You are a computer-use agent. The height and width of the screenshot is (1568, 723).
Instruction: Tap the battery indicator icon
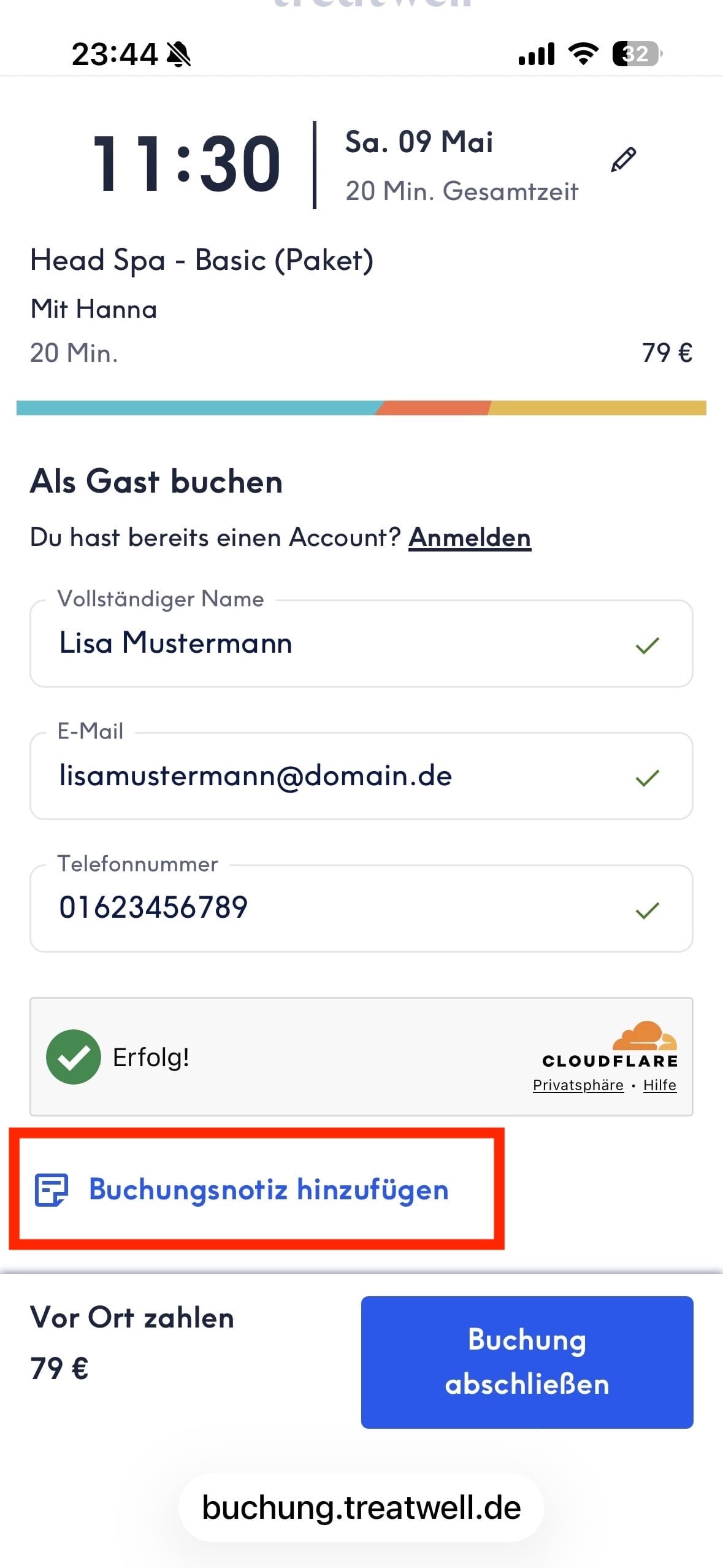(x=637, y=54)
